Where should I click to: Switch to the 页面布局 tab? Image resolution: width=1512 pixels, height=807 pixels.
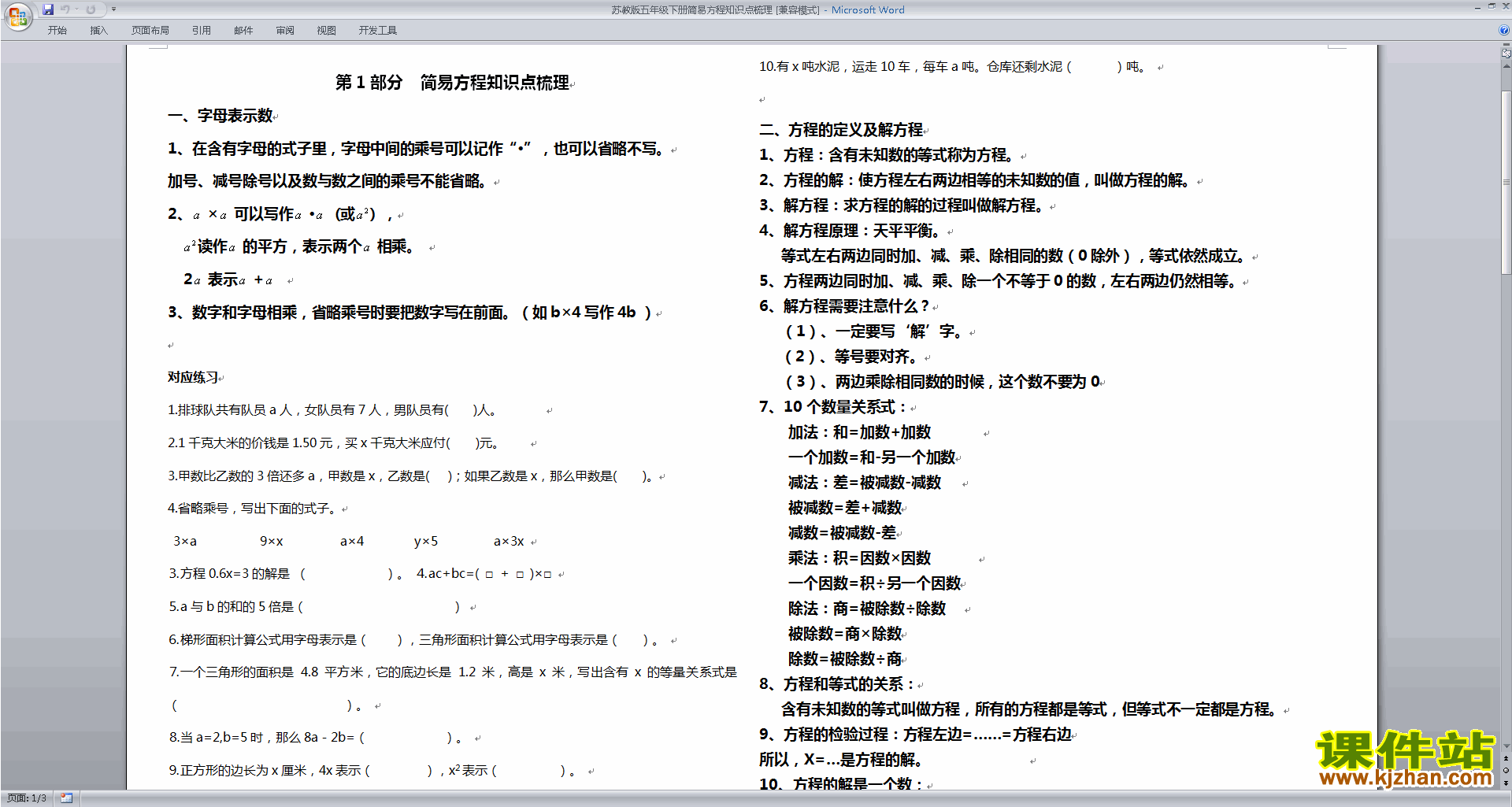150,31
